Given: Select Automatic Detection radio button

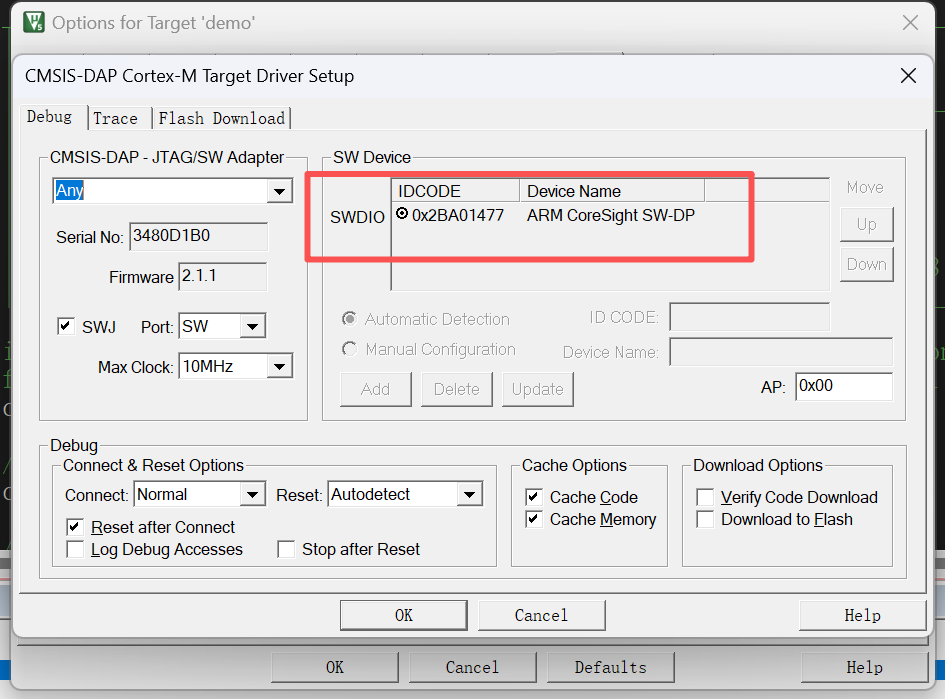Looking at the screenshot, I should coord(349,318).
